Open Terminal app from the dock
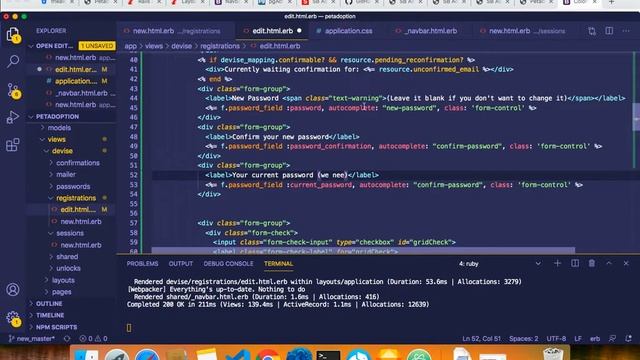The height and width of the screenshot is (360, 640). click(x=328, y=356)
